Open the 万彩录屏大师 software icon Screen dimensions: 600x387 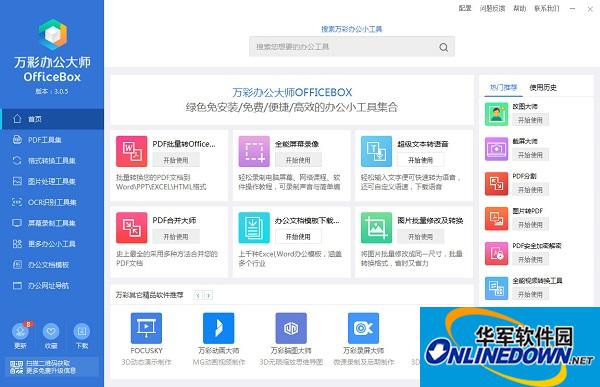click(364, 328)
